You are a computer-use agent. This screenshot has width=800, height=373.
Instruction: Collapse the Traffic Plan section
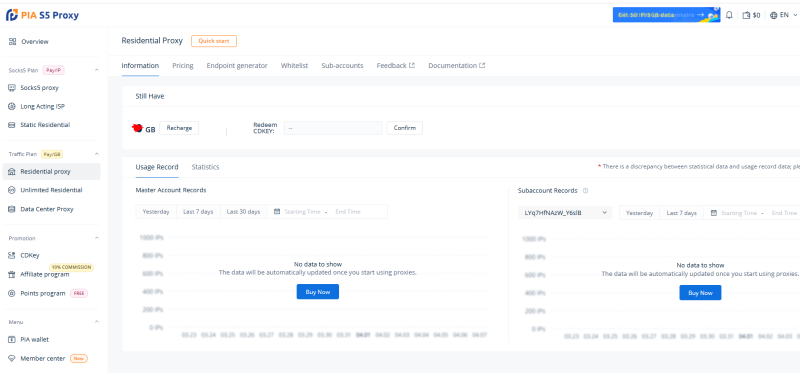click(x=97, y=154)
